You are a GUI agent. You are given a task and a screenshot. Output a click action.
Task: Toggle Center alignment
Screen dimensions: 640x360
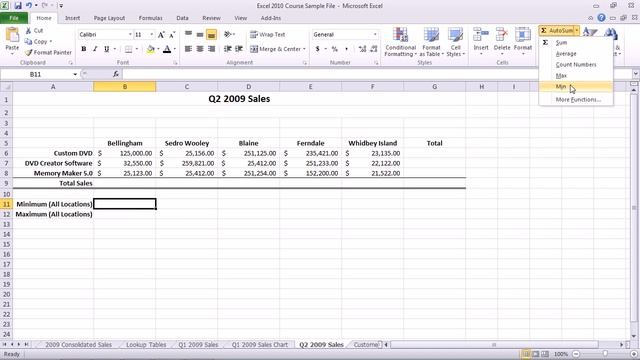tap(200, 49)
